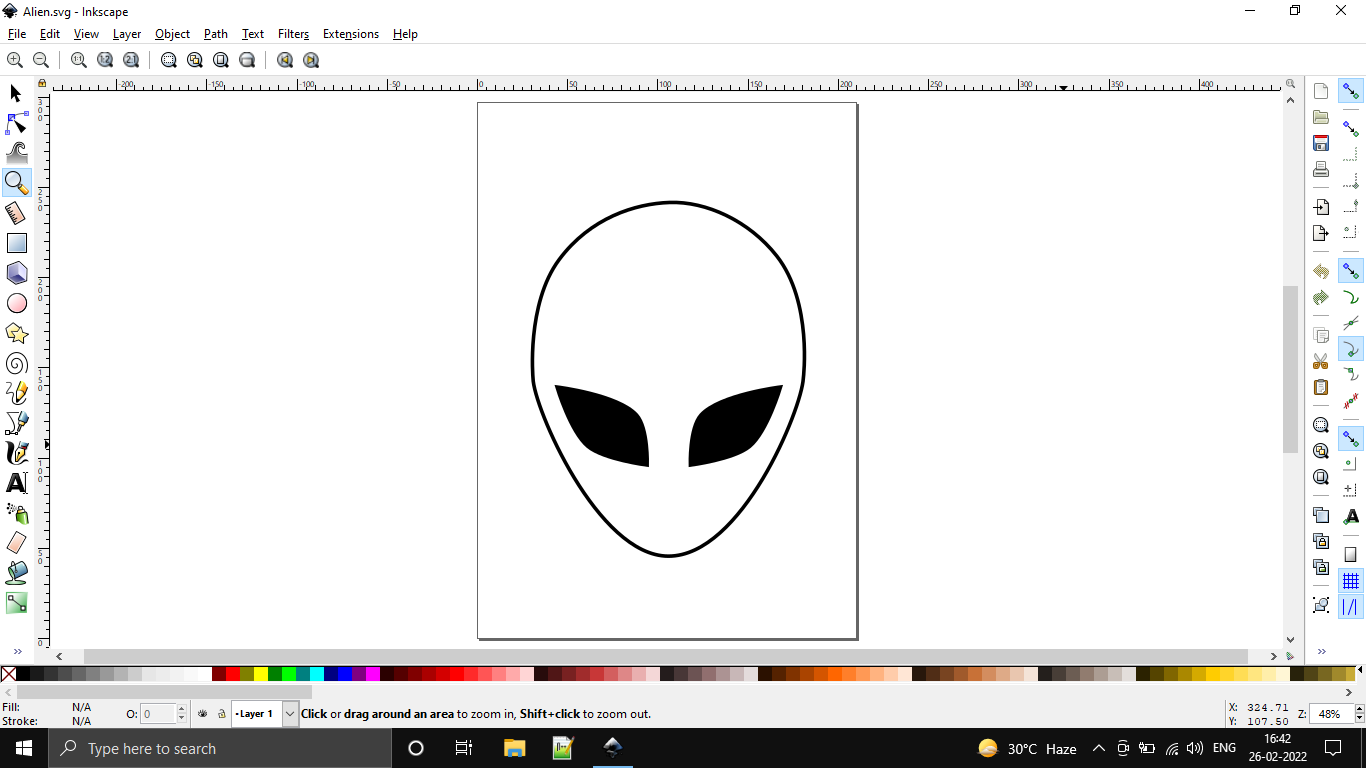Toggle layer visibility in the status bar
Screen dimensions: 1366x768
pos(202,713)
